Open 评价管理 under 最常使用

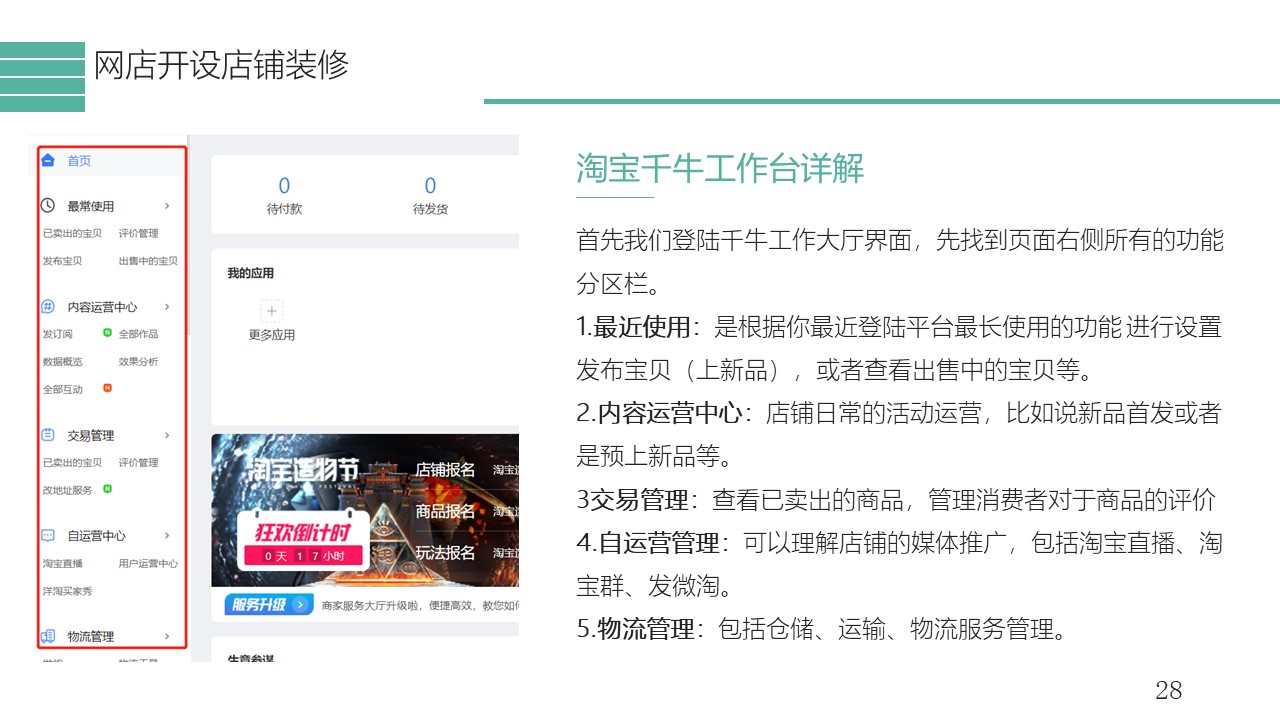(x=139, y=233)
